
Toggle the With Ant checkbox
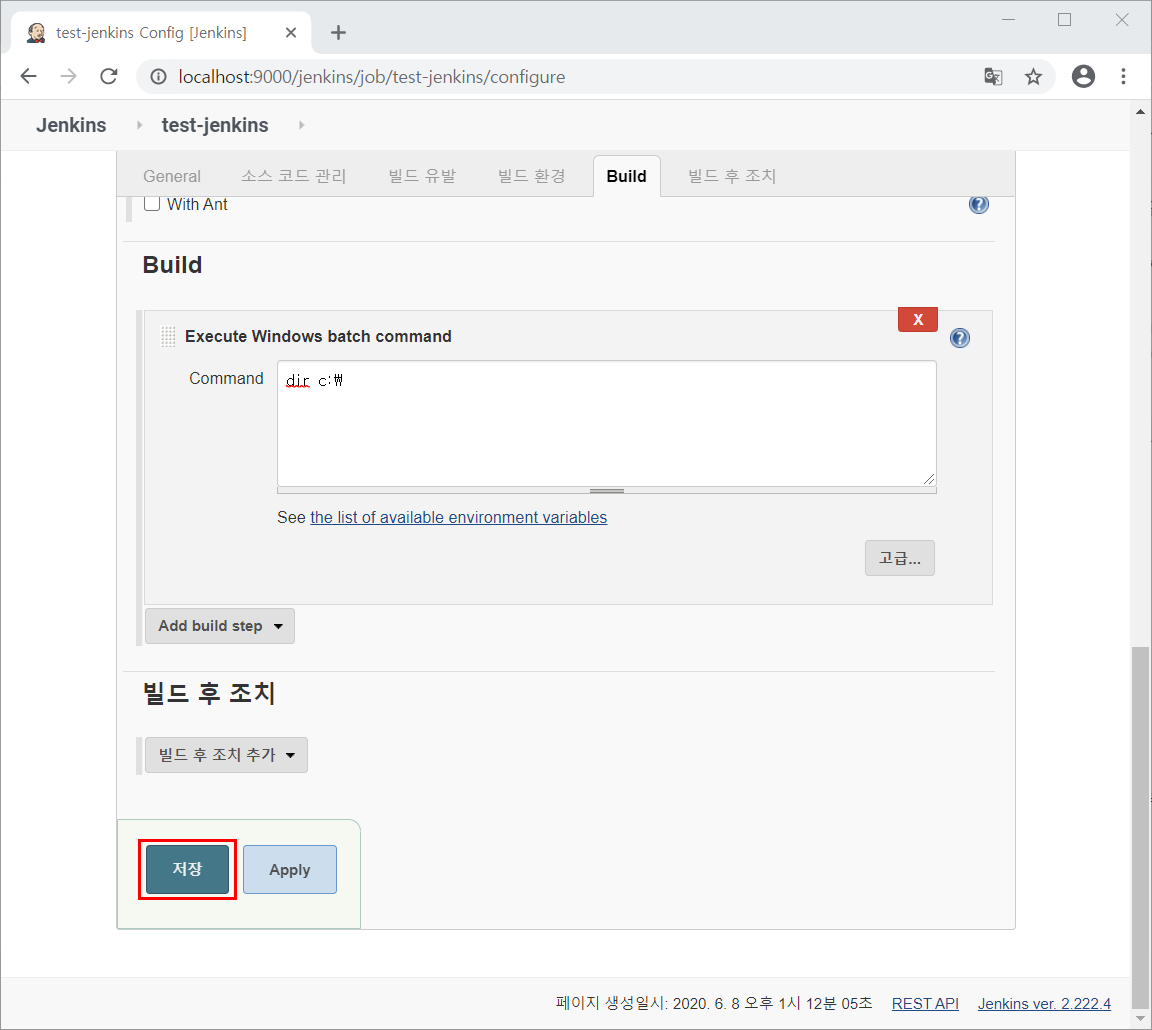[152, 204]
